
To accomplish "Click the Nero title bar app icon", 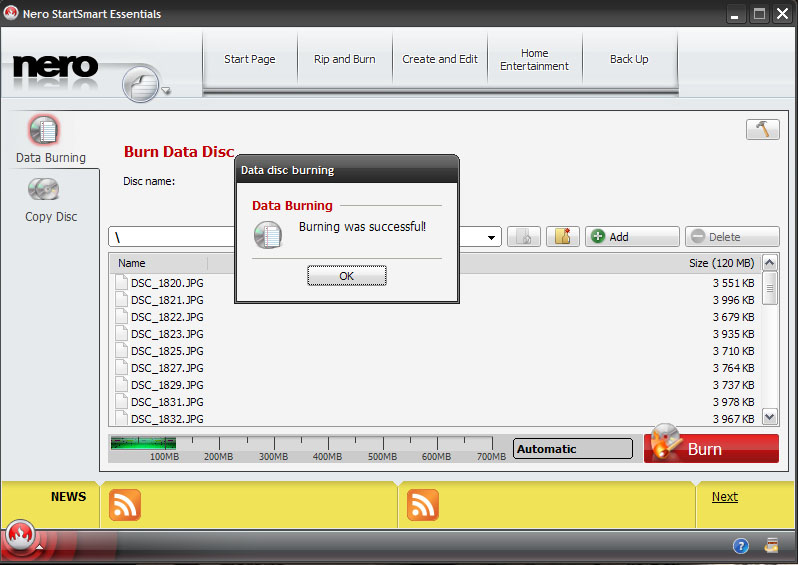I will coord(11,13).
